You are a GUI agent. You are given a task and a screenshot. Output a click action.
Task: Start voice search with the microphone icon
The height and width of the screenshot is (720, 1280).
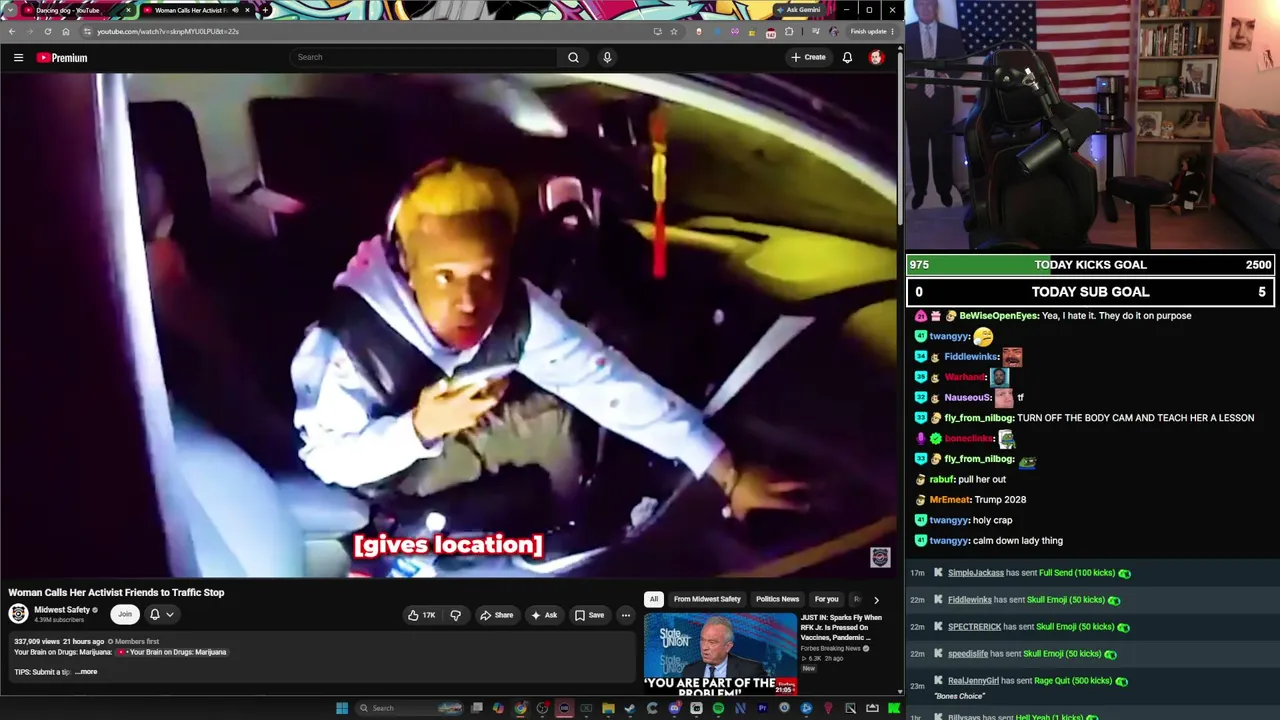coord(607,57)
